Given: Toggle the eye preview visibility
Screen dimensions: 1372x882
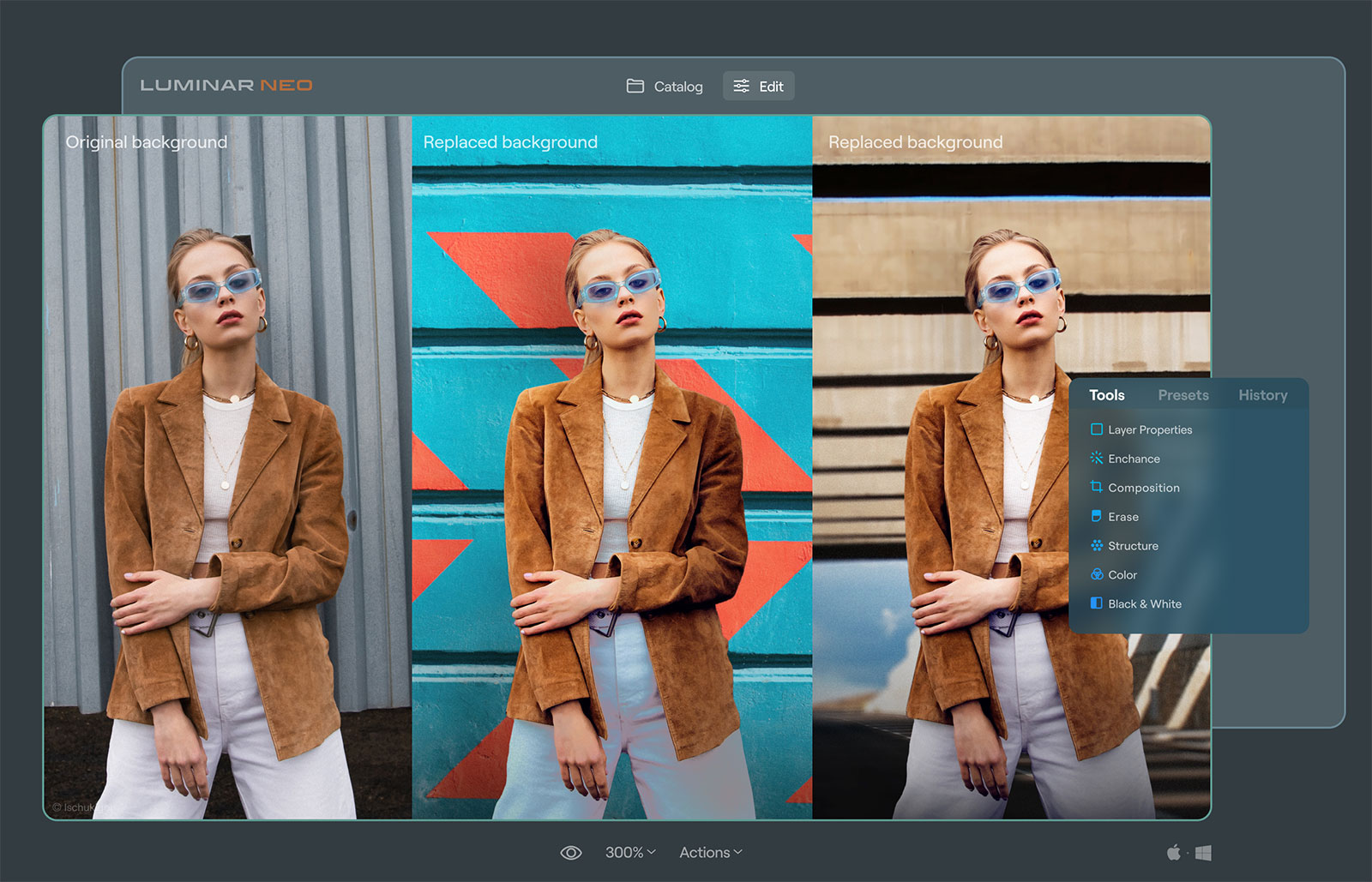Looking at the screenshot, I should coord(570,853).
